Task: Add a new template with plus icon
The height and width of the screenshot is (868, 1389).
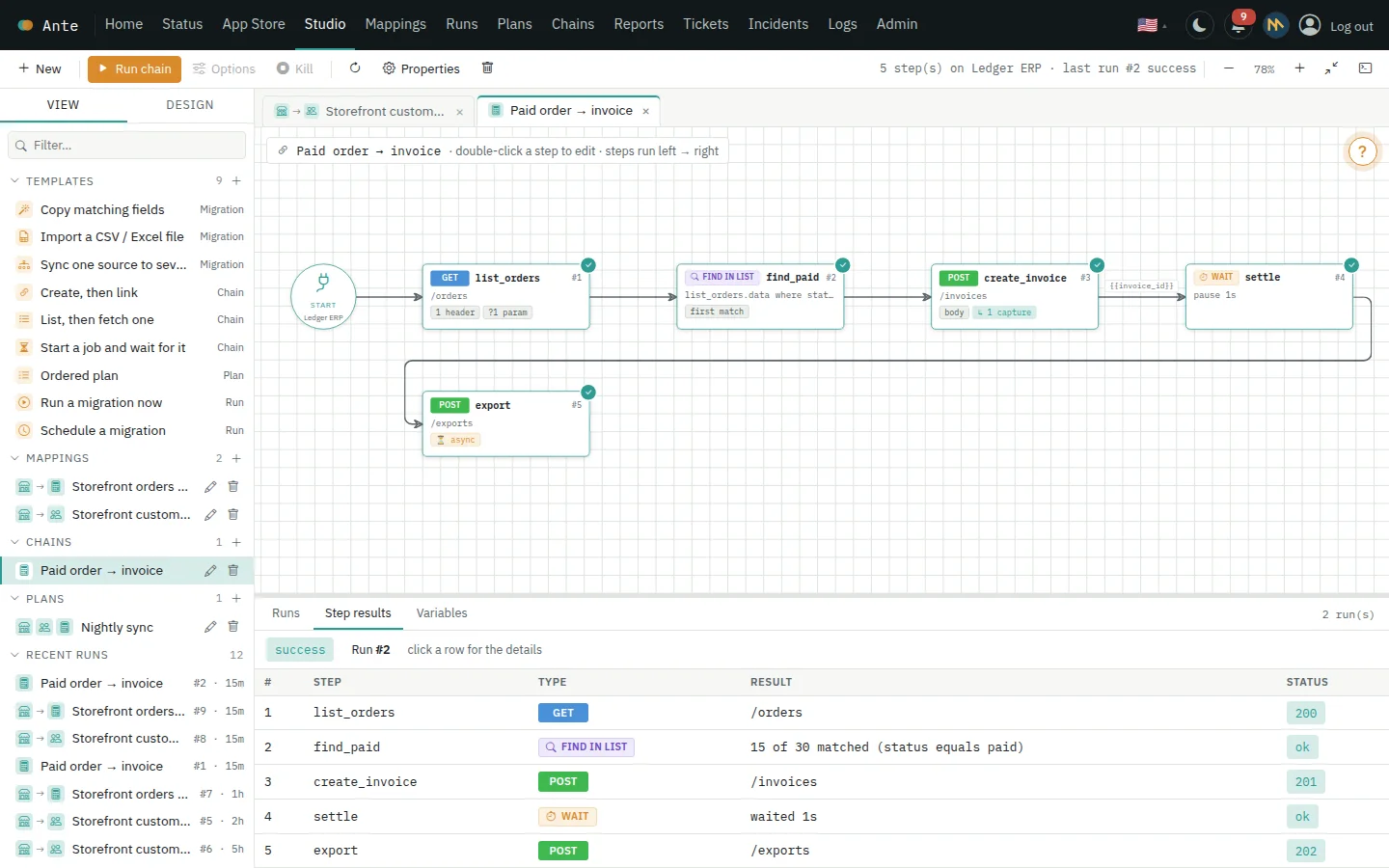Action: (236, 180)
